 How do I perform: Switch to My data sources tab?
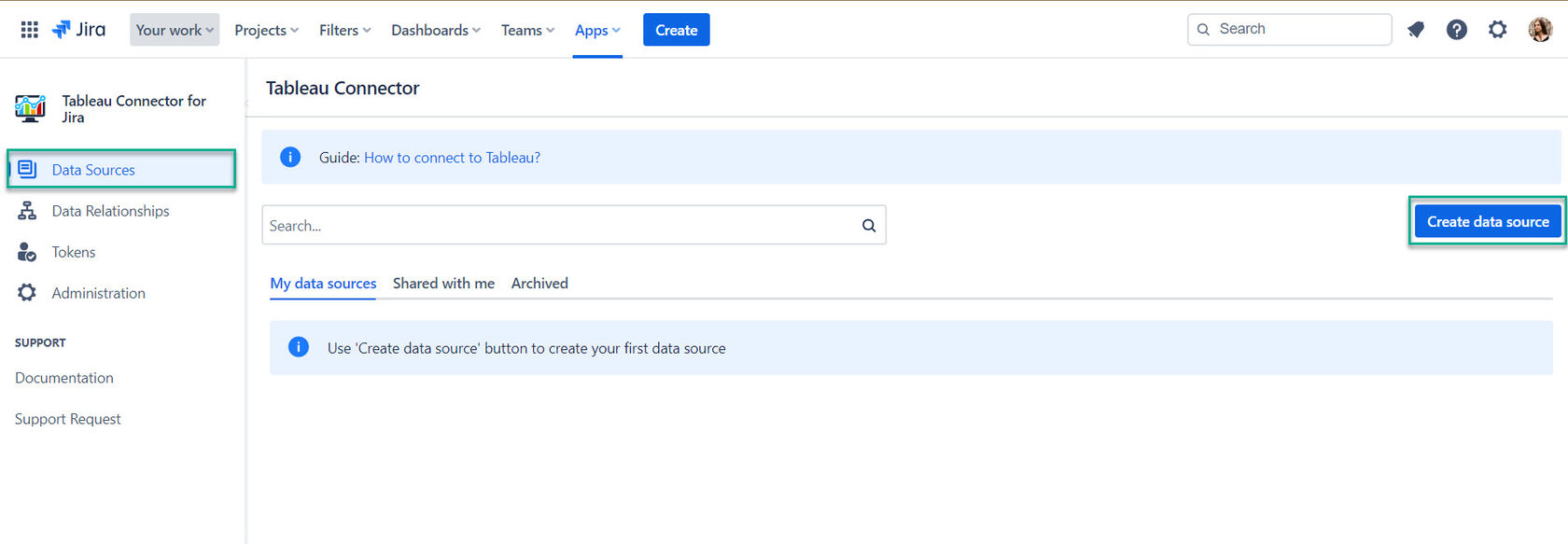click(323, 284)
